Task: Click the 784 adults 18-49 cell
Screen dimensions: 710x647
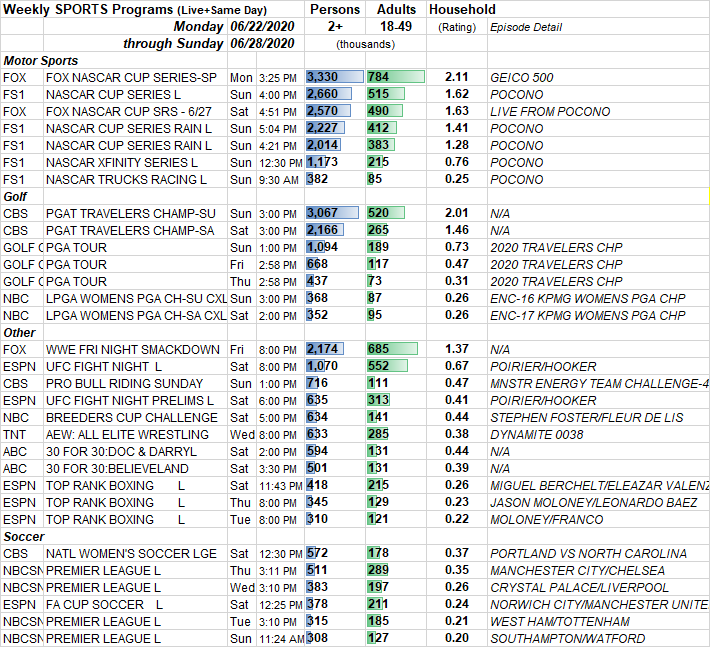Action: click(396, 77)
